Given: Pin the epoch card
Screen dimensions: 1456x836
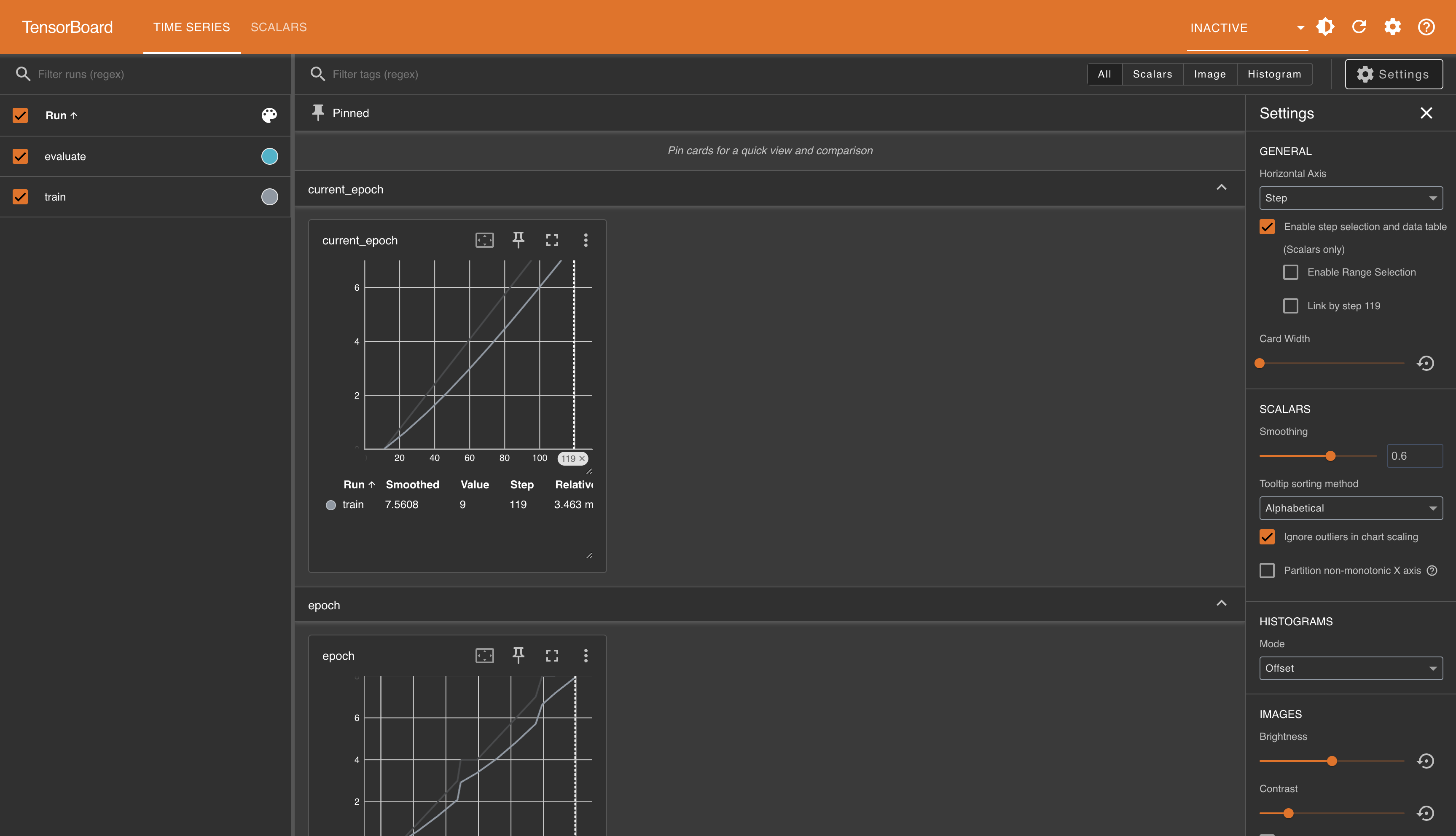Looking at the screenshot, I should tap(518, 656).
